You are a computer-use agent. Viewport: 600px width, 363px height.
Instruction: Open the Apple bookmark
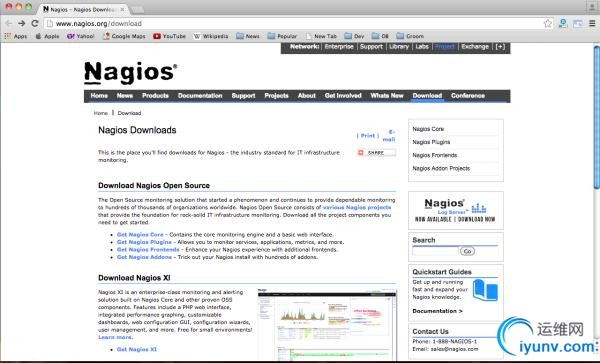[47, 36]
